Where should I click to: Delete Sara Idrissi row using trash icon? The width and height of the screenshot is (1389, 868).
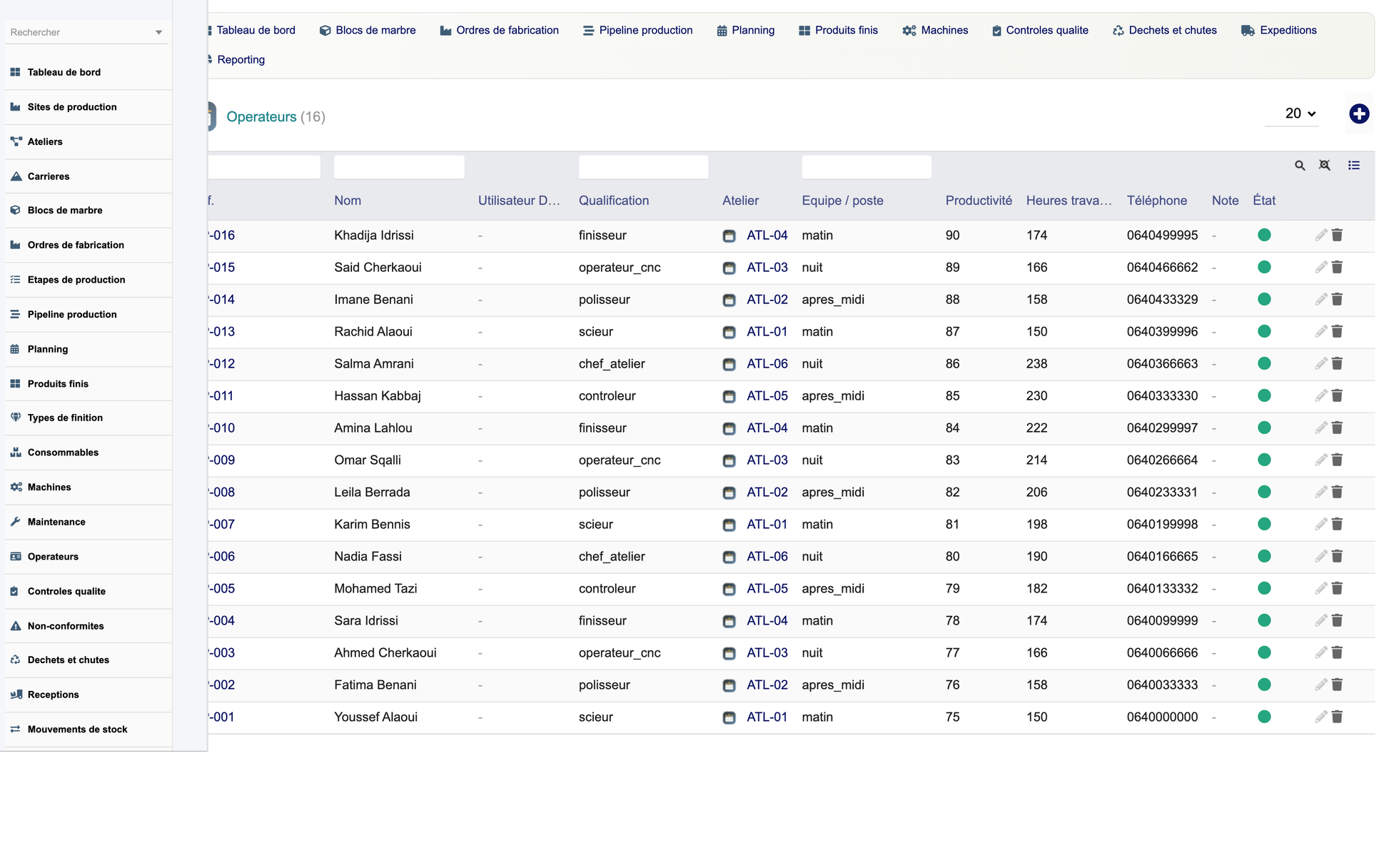[x=1338, y=620]
